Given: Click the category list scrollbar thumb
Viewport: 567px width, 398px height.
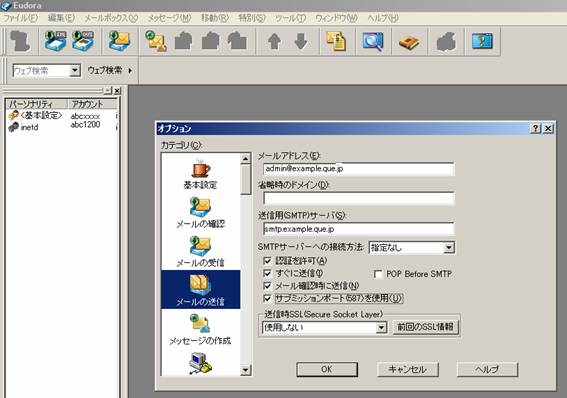Looking at the screenshot, I should [x=246, y=180].
